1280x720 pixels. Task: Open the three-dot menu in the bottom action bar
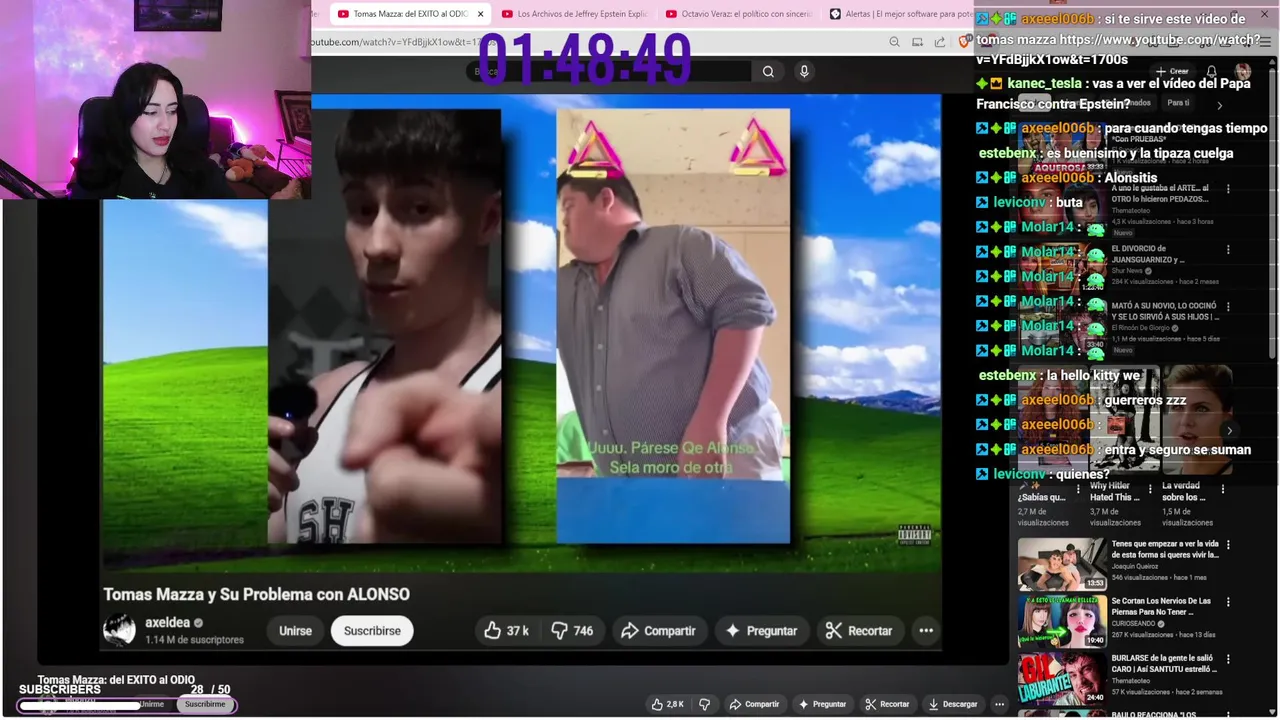(999, 704)
